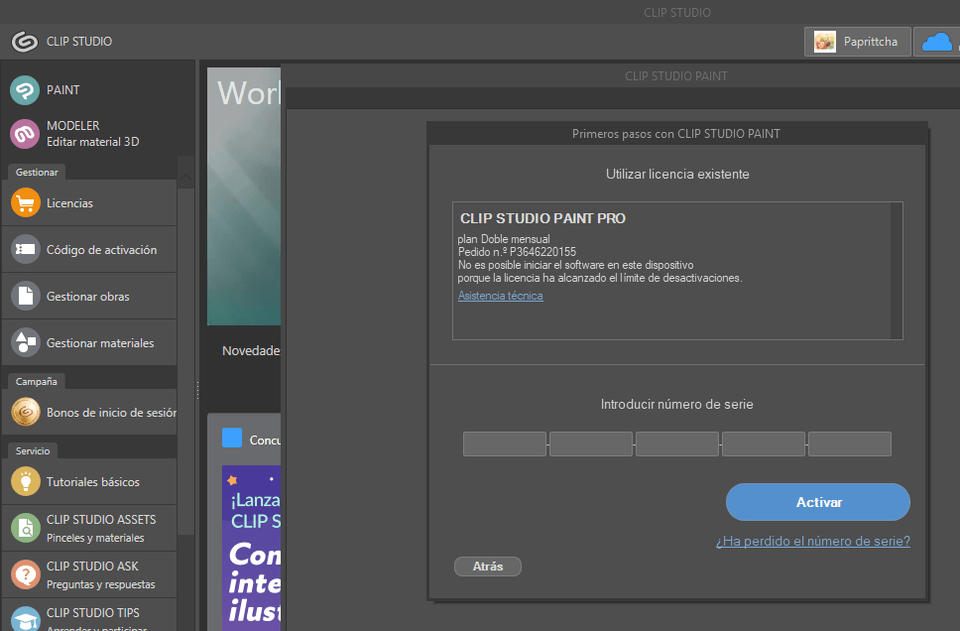The image size is (960, 631).
Task: Focus the fifth serial number field
Action: [850, 444]
